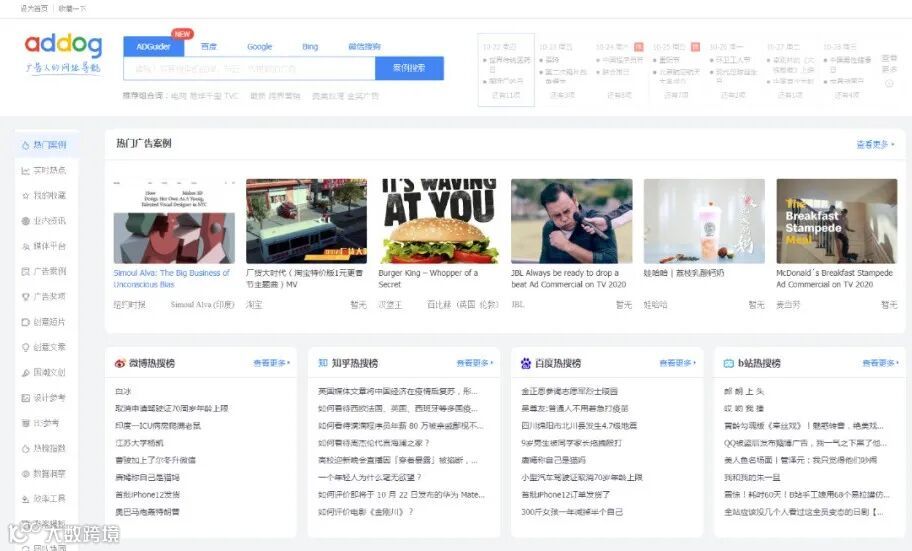
Task: Click the 热搜指数 flame icon
Action: click(x=26, y=449)
